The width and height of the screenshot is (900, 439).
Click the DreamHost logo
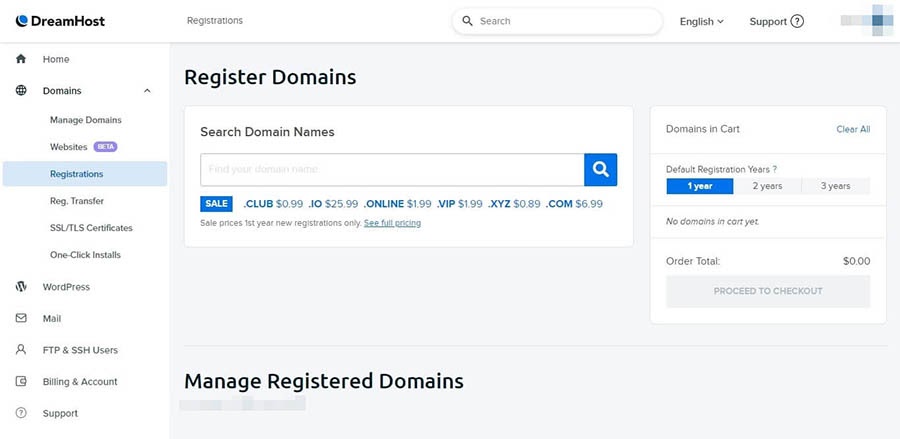click(60, 21)
